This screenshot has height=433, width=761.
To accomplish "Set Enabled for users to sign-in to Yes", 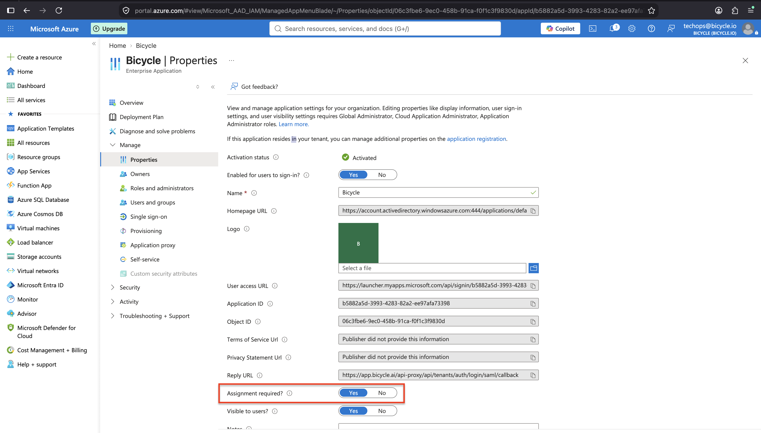I will pyautogui.click(x=353, y=175).
